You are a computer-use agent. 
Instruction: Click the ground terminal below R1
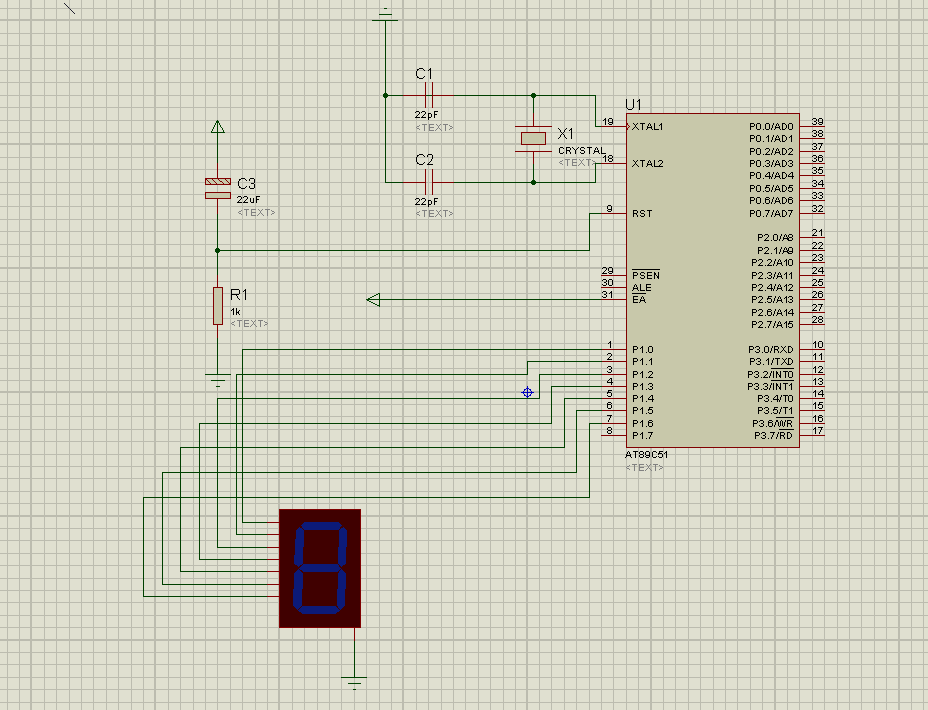pyautogui.click(x=218, y=380)
